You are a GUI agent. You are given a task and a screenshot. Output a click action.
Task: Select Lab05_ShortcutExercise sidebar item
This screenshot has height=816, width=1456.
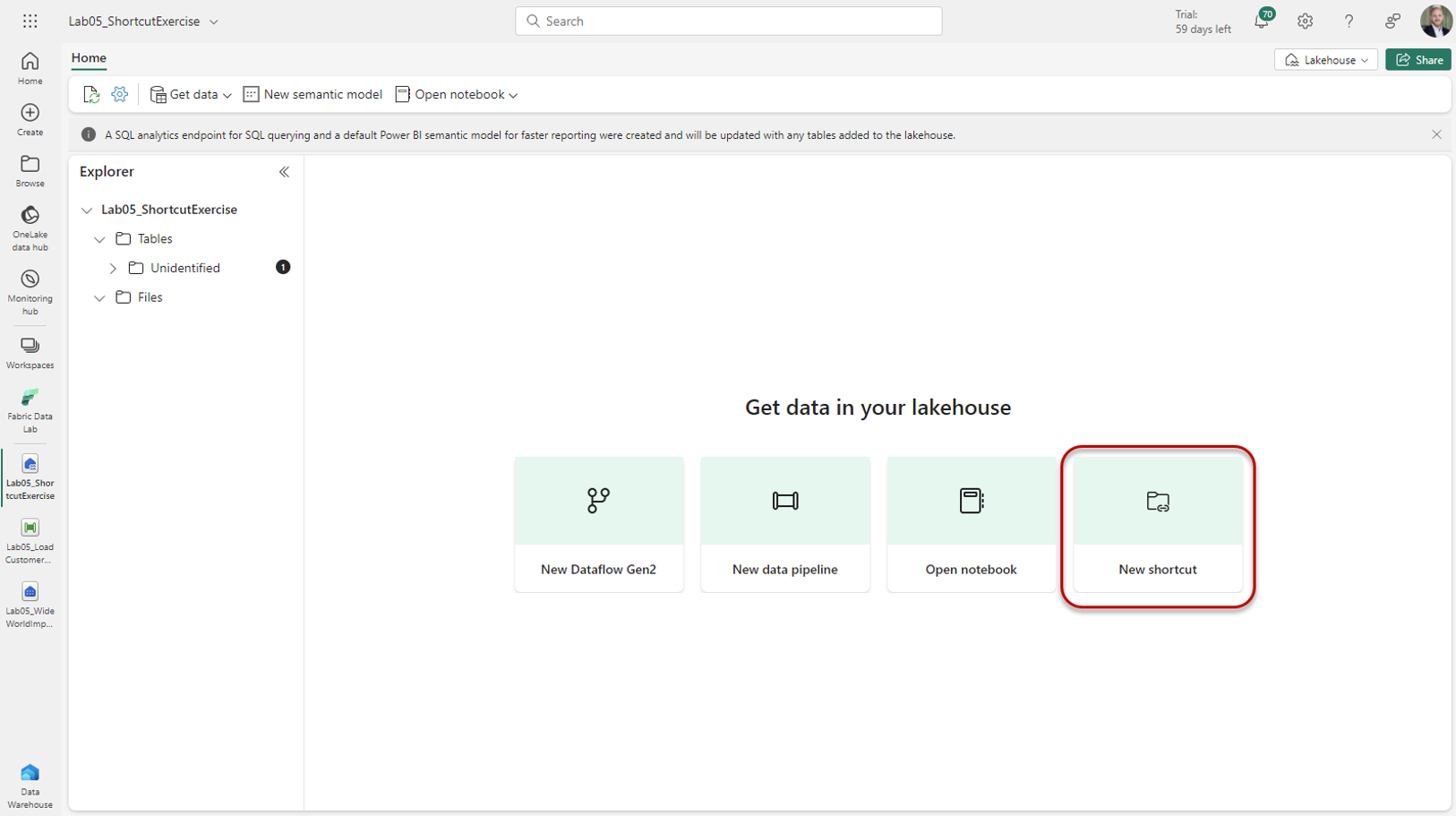click(x=30, y=477)
